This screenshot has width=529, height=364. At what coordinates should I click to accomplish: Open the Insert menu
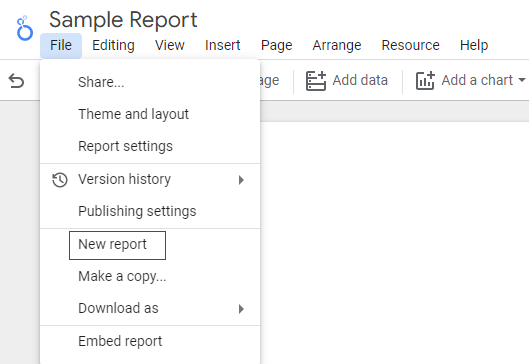[x=223, y=46]
